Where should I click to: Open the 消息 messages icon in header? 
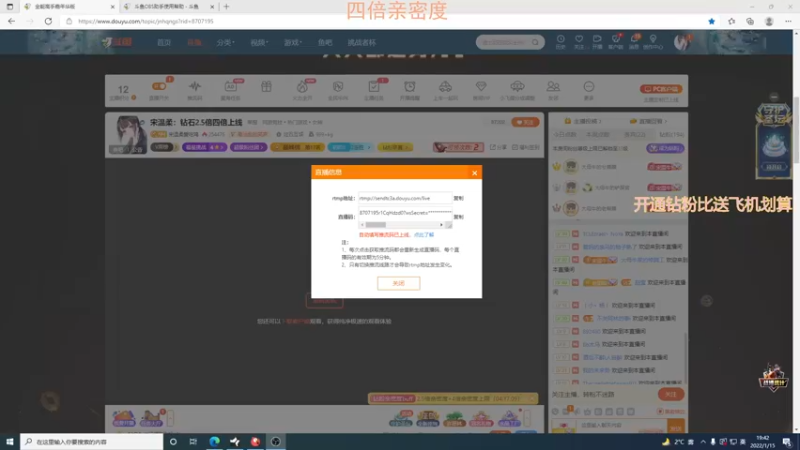634,41
